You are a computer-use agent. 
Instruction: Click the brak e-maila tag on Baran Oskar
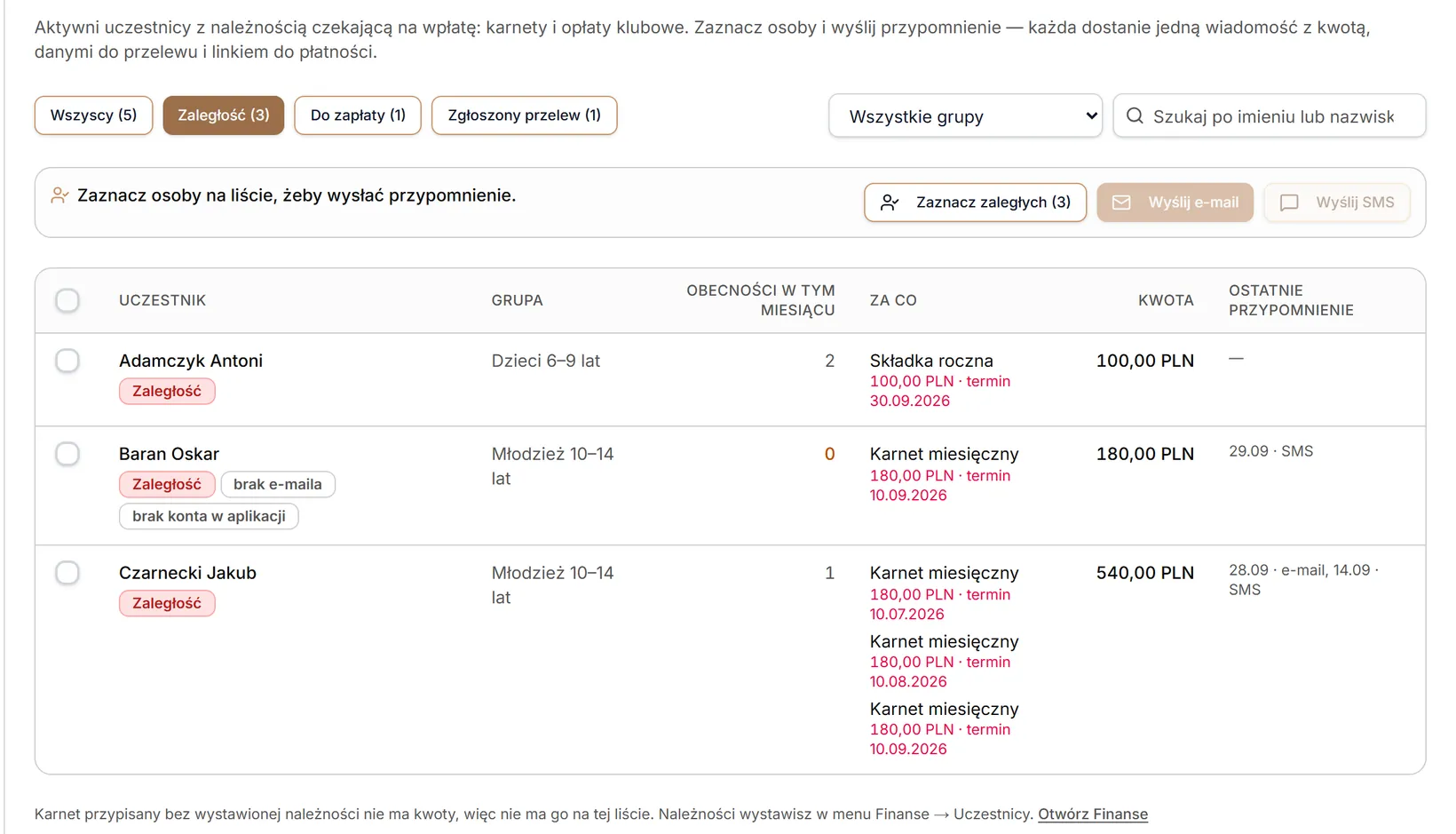point(278,484)
